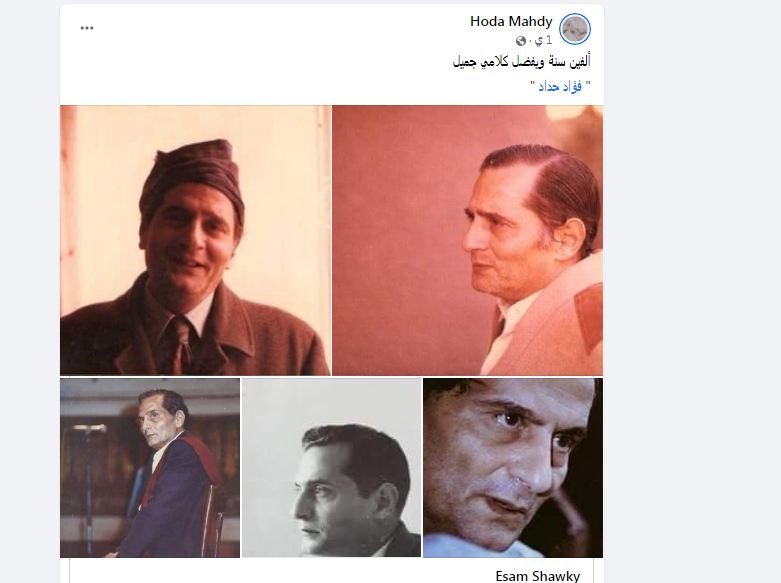Screen dimensions: 781x583
Task: Click the necktie of man in brown coat
Action: [x=181, y=342]
